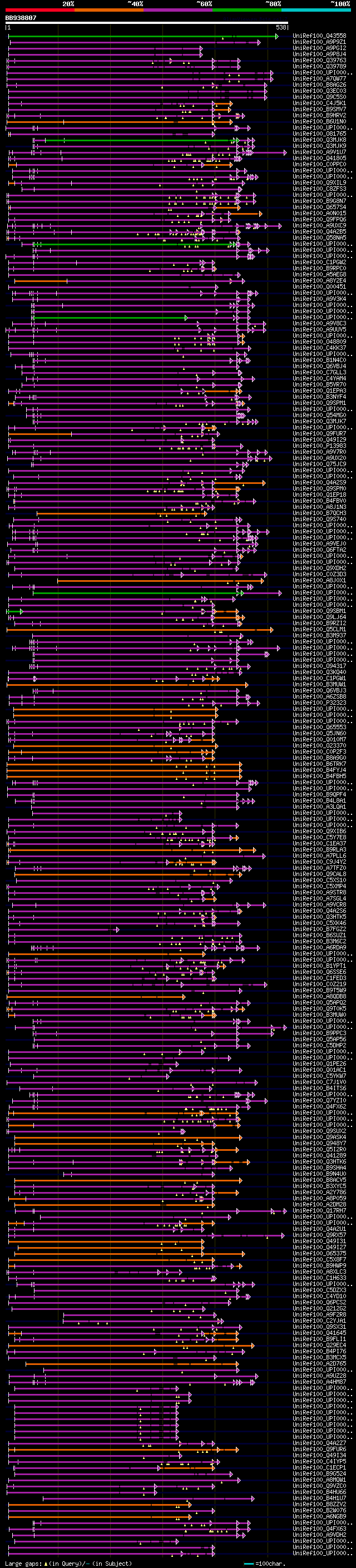Viewport: 356px width, 1568px height.
Task: Select the UniRef100_A8J0X1 label
Action: pos(319,581)
